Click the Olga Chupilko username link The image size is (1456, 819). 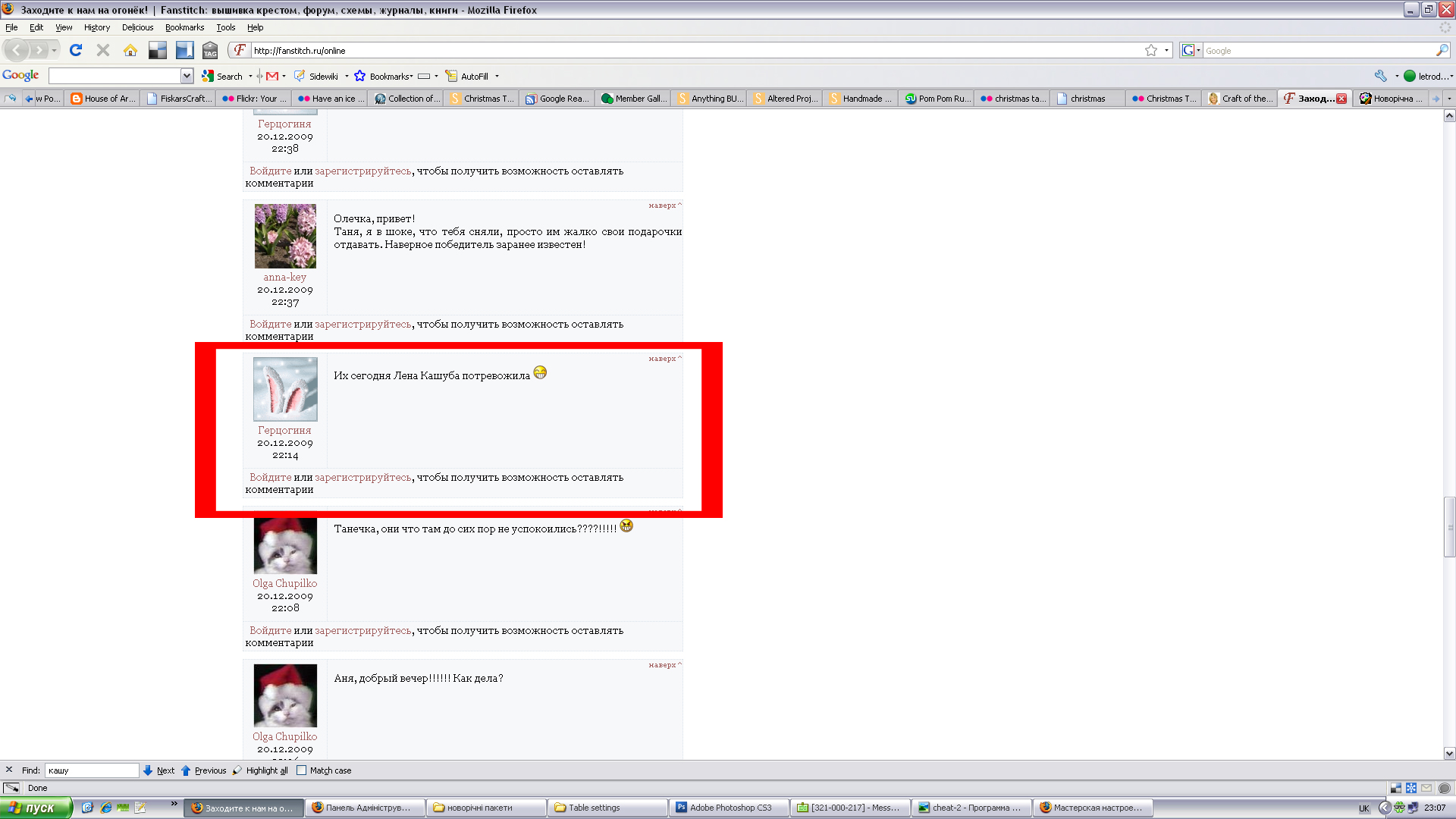pos(284,583)
